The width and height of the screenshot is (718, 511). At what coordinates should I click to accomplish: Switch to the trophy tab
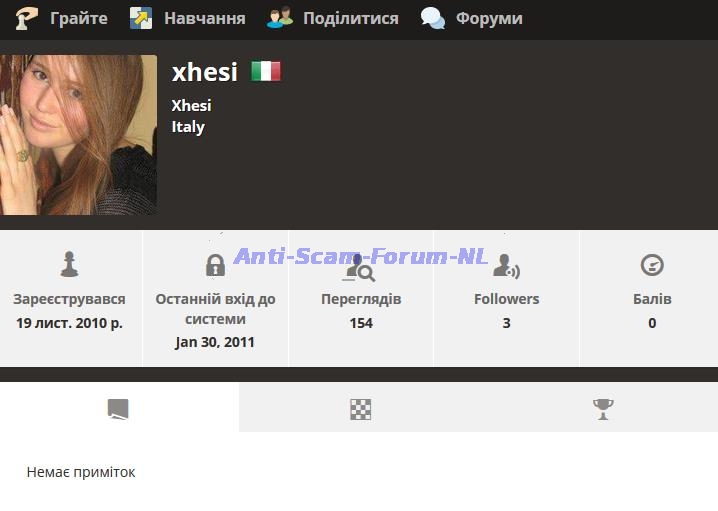[x=603, y=409]
